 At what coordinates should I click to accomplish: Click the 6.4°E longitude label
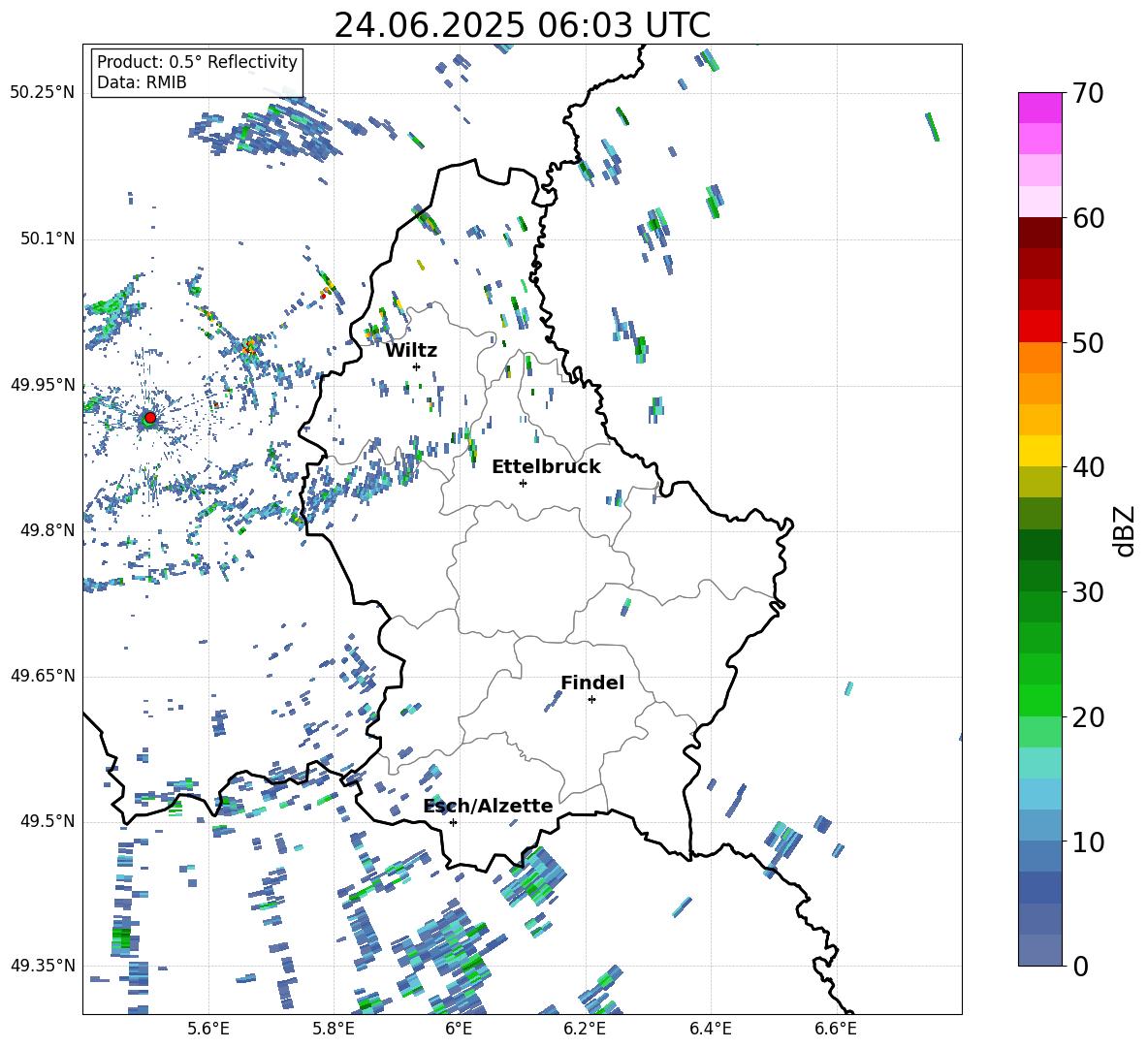[710, 1029]
